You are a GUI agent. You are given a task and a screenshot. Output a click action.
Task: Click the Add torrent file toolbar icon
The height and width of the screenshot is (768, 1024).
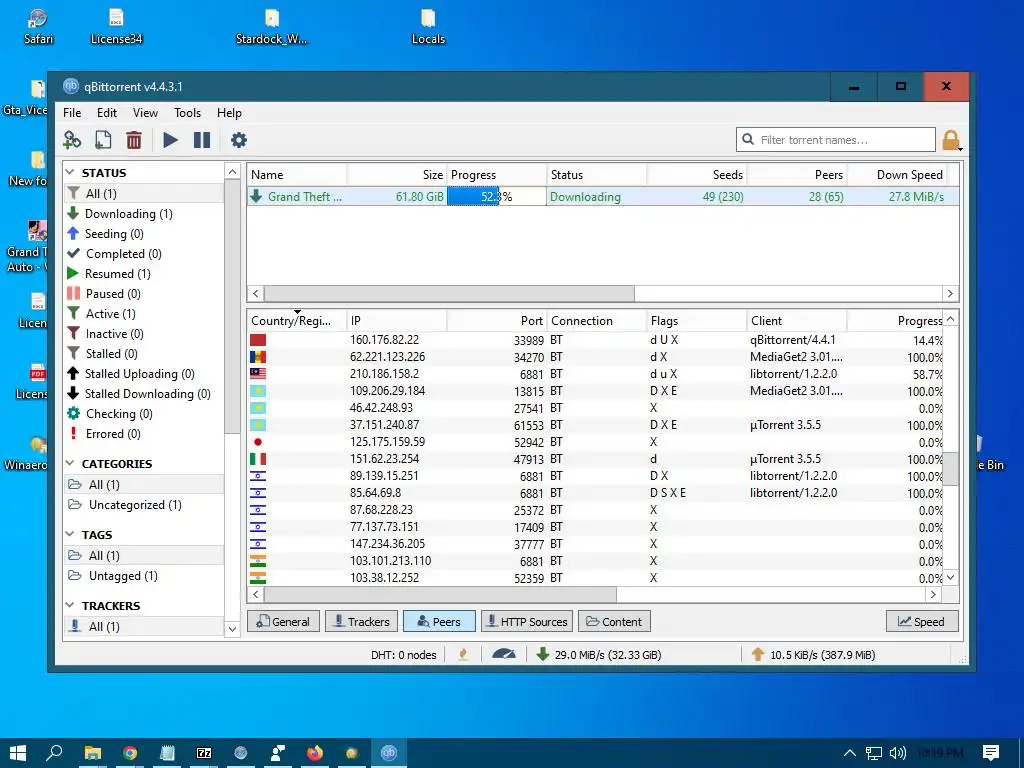point(103,140)
